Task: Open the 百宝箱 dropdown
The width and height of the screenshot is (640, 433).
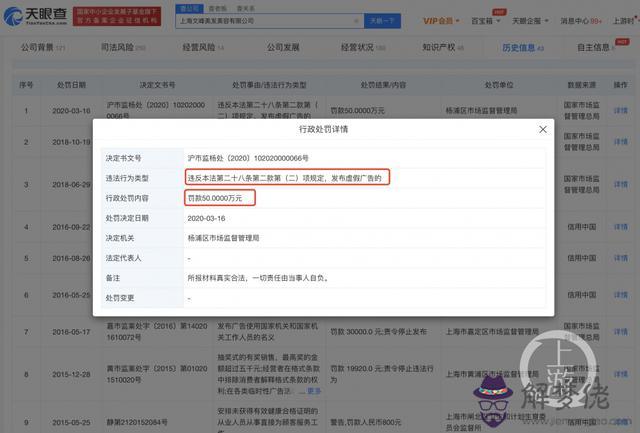Action: (486, 21)
